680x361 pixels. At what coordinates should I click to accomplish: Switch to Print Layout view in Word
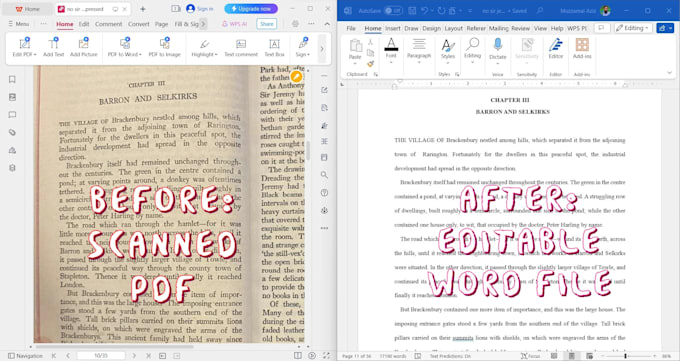point(572,356)
